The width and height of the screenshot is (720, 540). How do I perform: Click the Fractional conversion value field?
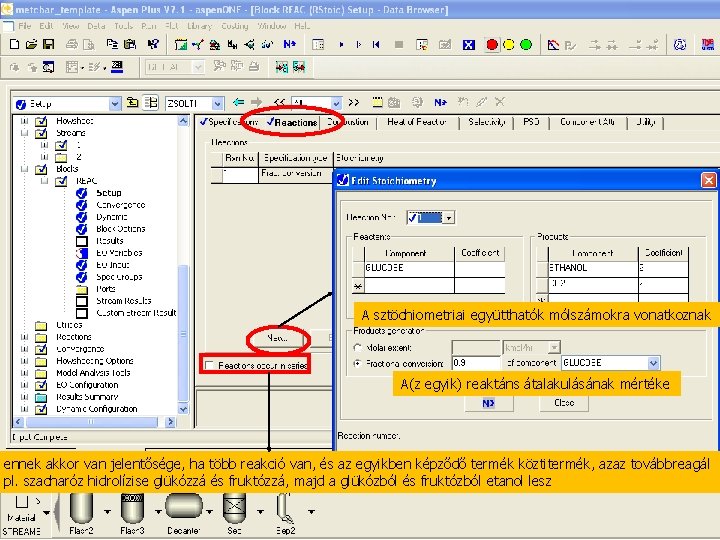[476, 363]
